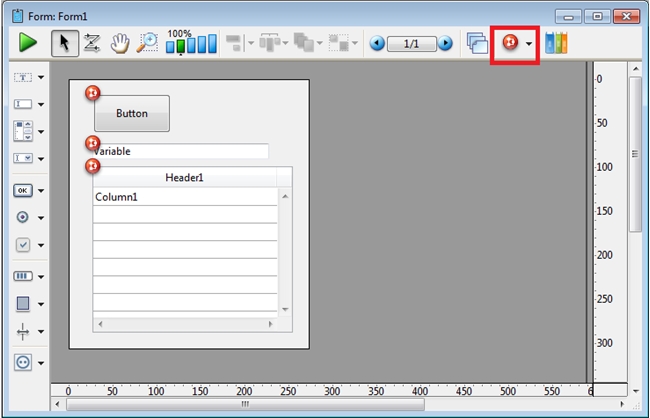Screen dimensions: 650x418
Task: Click the views stacked windows icon
Action: (x=478, y=43)
